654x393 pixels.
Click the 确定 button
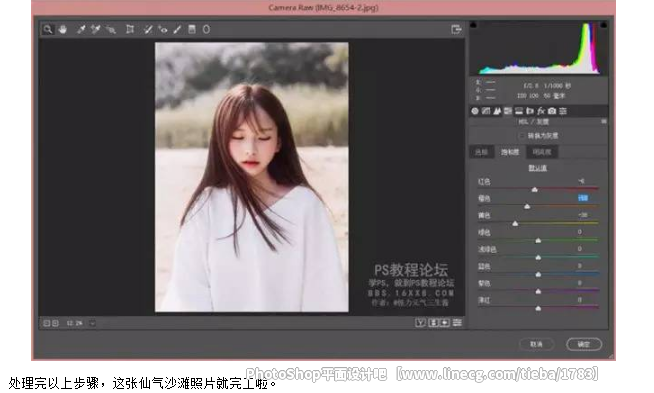pyautogui.click(x=584, y=344)
